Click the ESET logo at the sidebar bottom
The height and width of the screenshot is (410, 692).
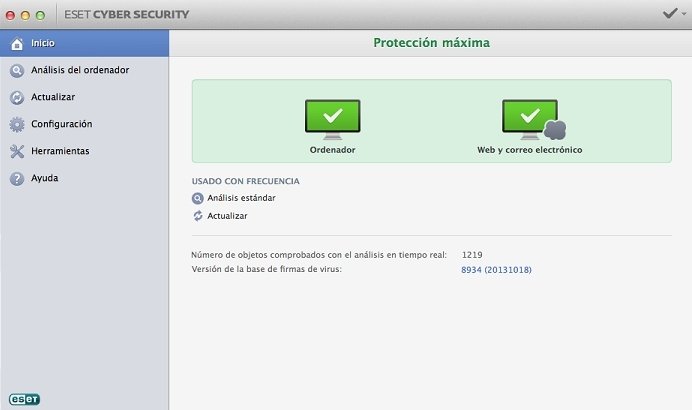point(25,399)
